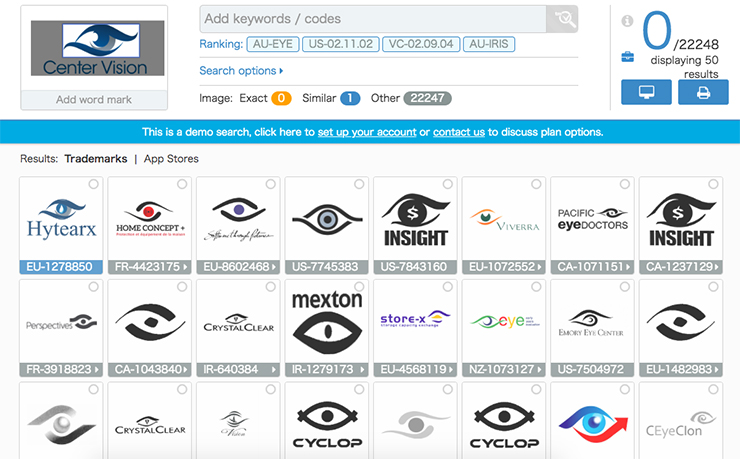Open the US-7745383 eye logo thumbnail
Image resolution: width=740 pixels, height=459 pixels.
[327, 220]
